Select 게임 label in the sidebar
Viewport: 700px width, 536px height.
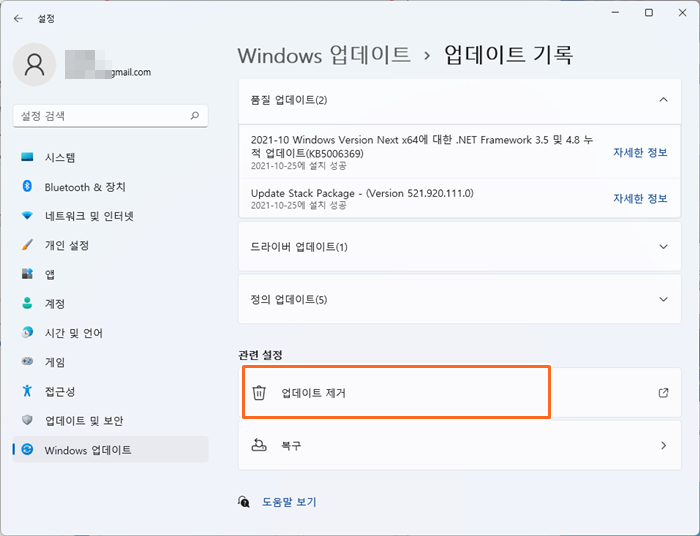(x=55, y=362)
